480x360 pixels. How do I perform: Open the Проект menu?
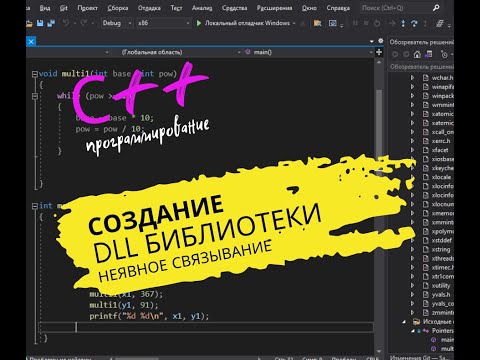click(87, 8)
